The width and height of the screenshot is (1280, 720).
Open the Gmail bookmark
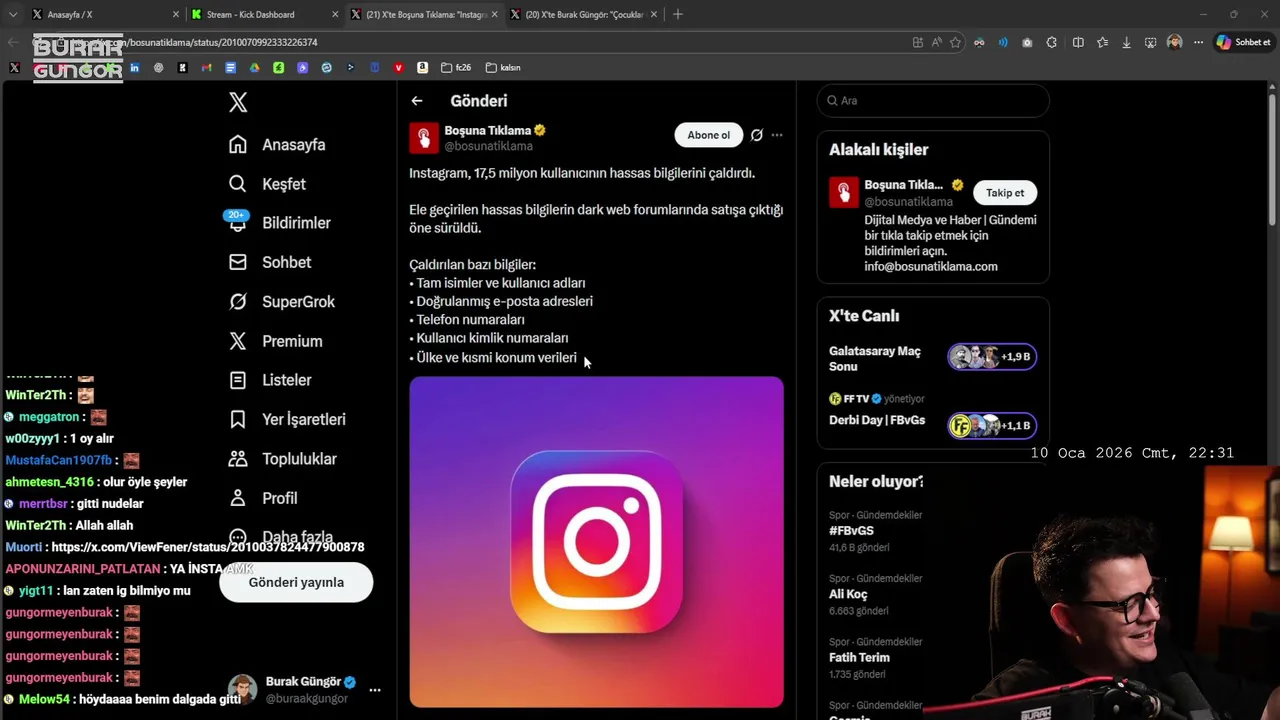(x=206, y=67)
